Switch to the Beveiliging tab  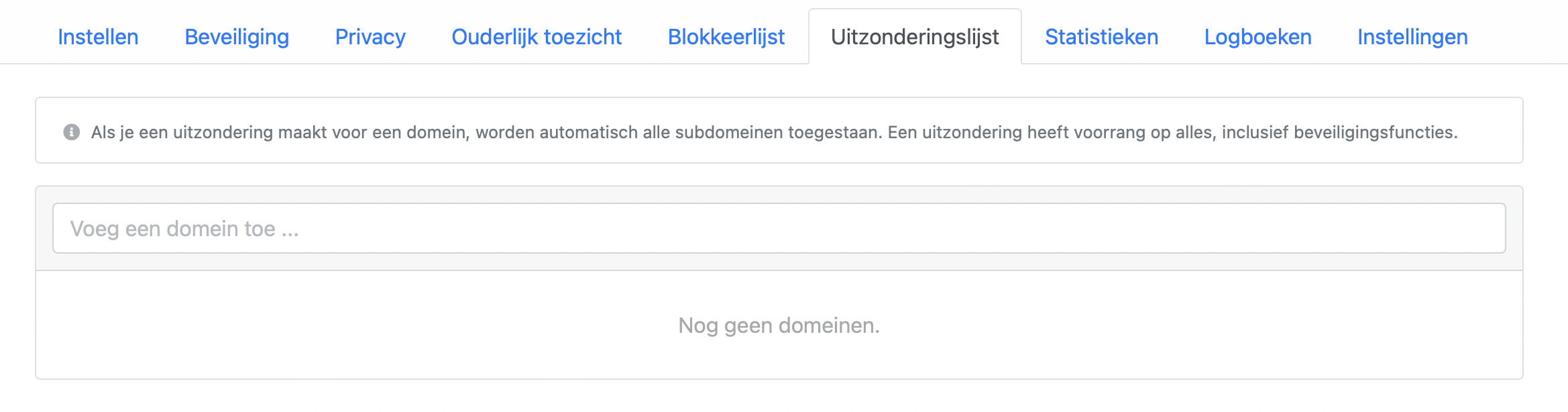click(237, 37)
